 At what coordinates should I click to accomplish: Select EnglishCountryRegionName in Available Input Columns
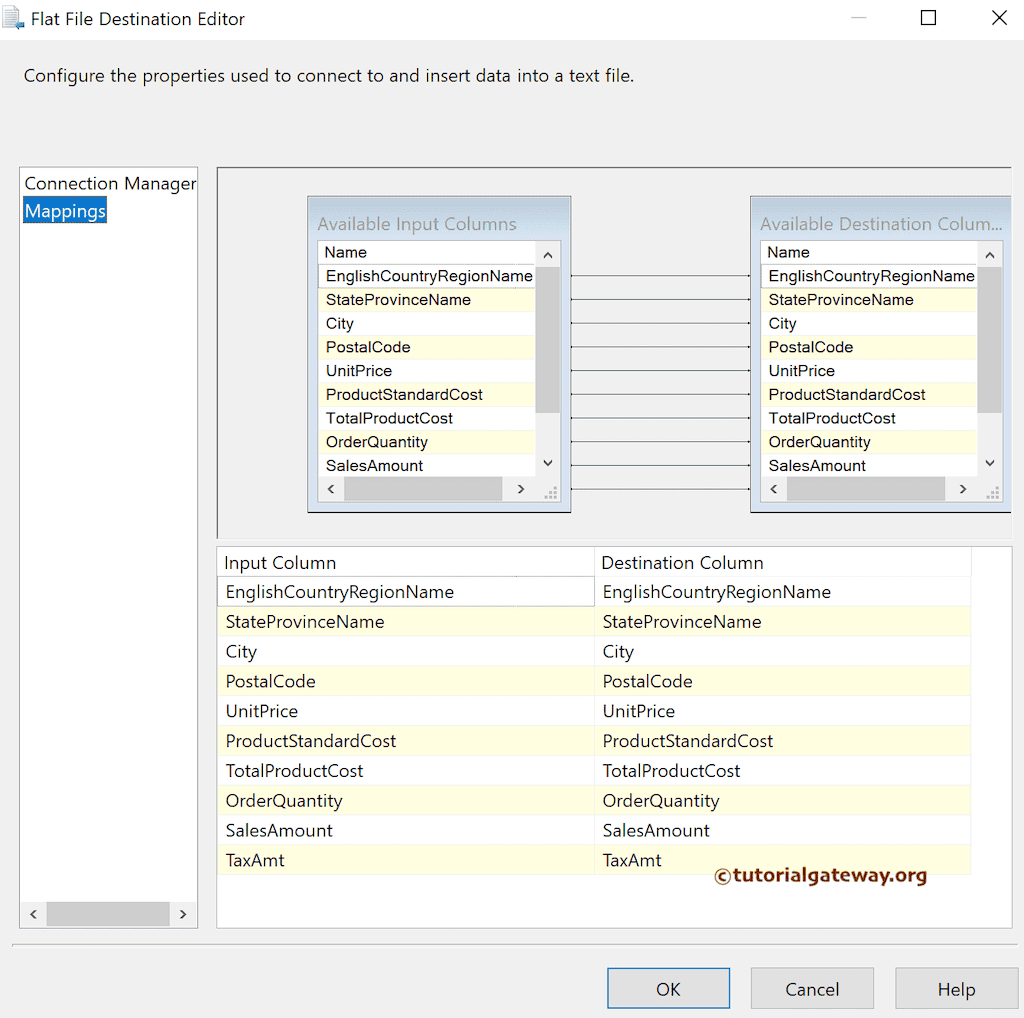(x=427, y=275)
